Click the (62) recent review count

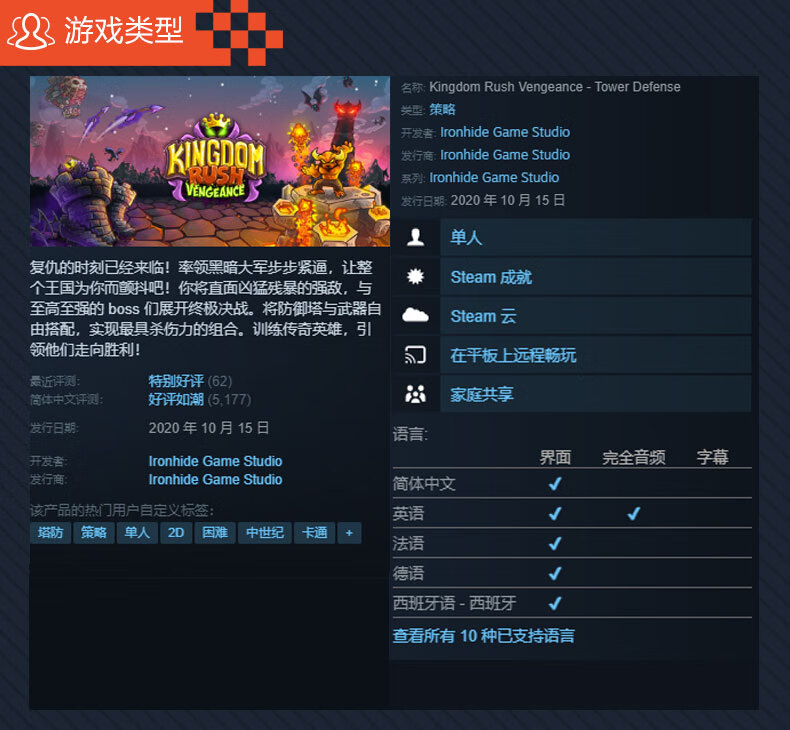220,381
